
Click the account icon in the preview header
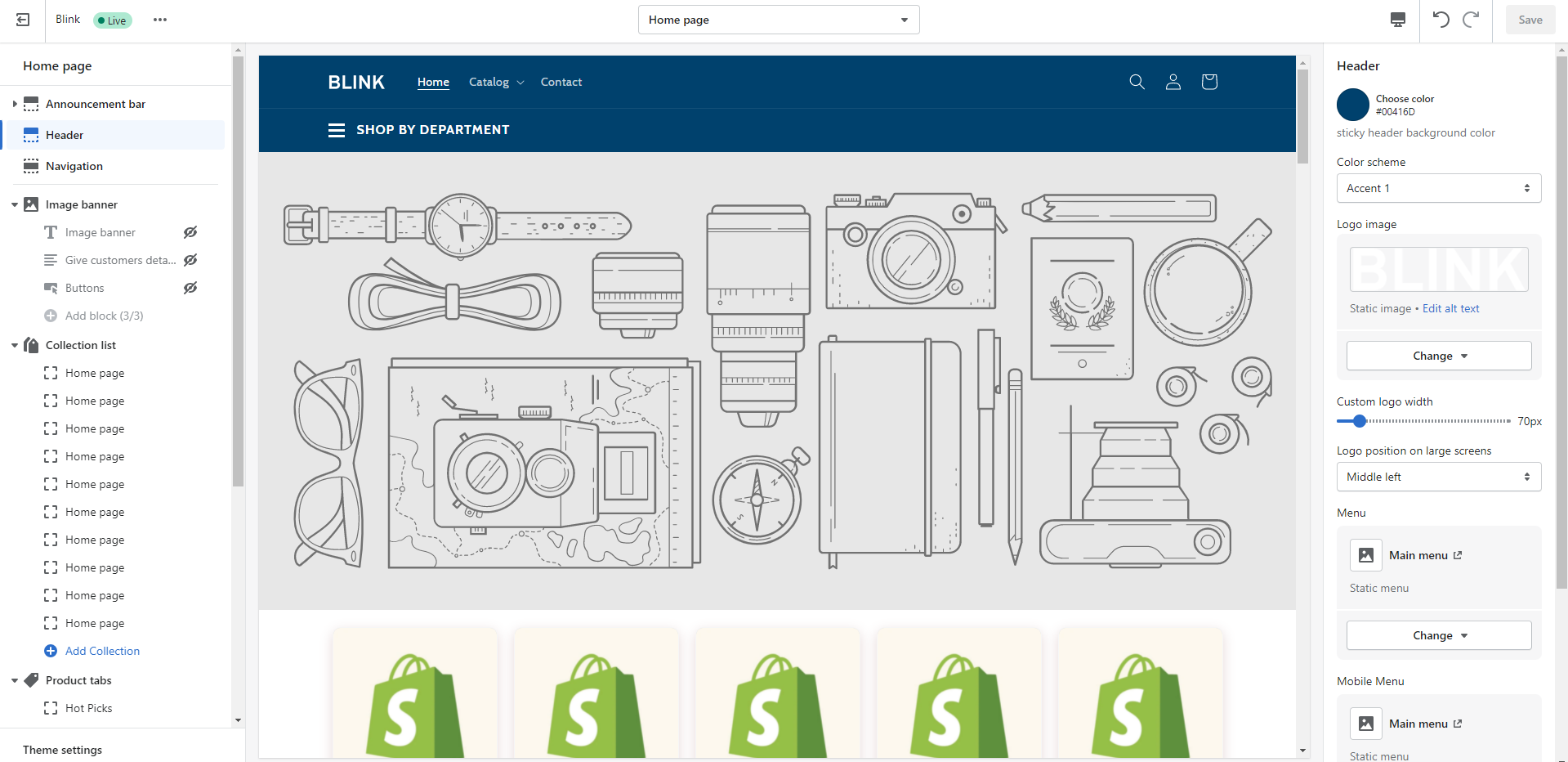[1173, 82]
